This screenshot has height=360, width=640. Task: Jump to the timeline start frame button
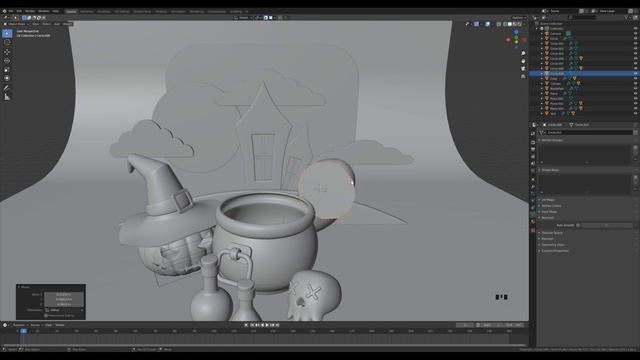pos(252,325)
